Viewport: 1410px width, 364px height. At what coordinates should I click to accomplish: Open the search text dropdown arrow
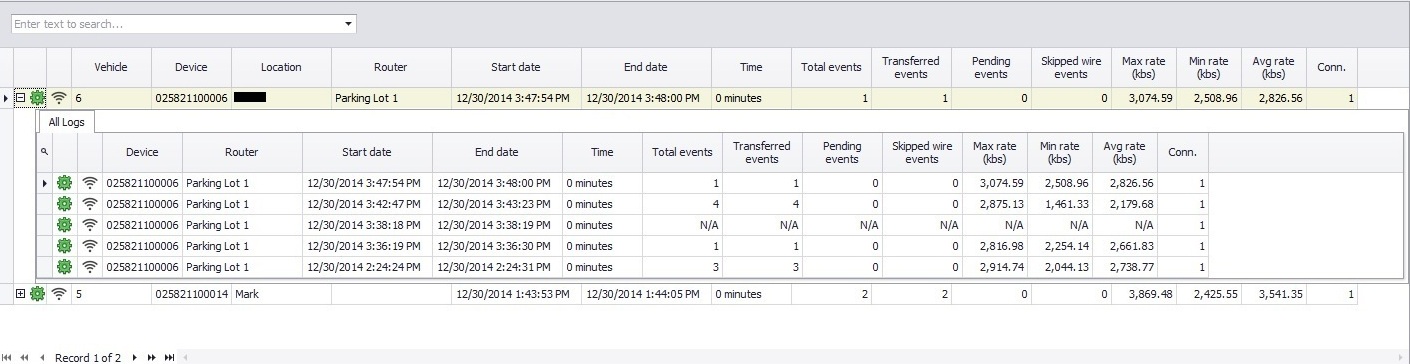tap(347, 23)
